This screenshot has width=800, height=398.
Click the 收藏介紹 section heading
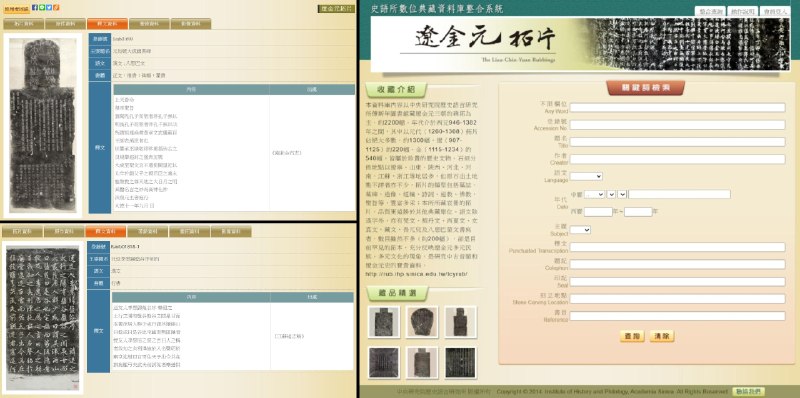[396, 90]
